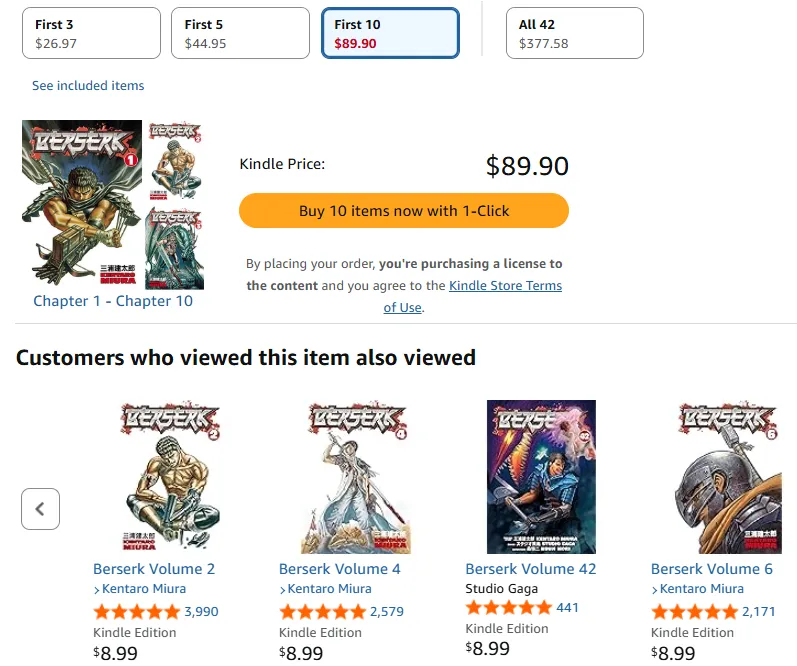Click the Berserk Volume 2 cover thumbnail

[170, 477]
